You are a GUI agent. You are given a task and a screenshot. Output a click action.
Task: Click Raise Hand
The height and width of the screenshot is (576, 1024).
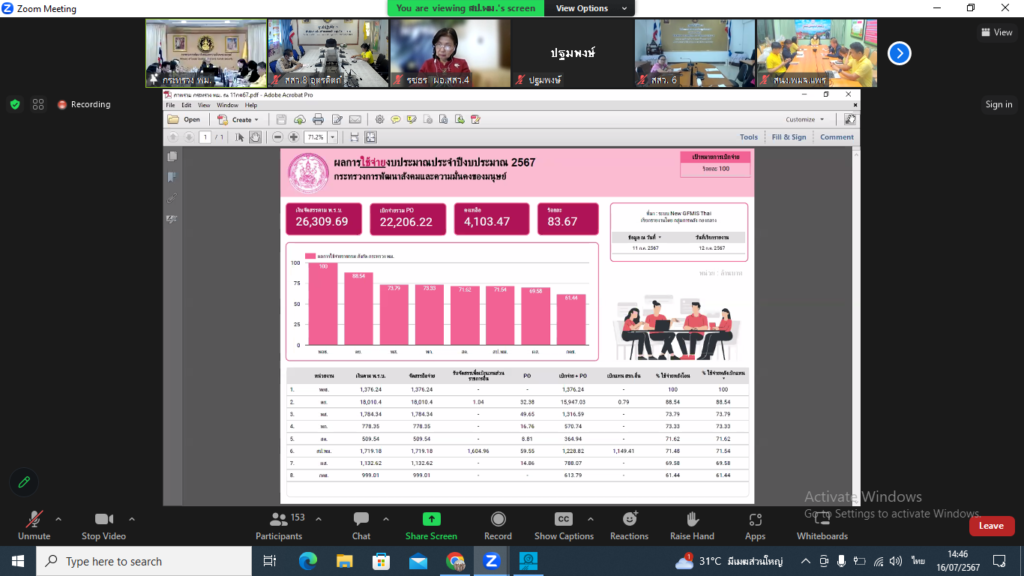(692, 526)
